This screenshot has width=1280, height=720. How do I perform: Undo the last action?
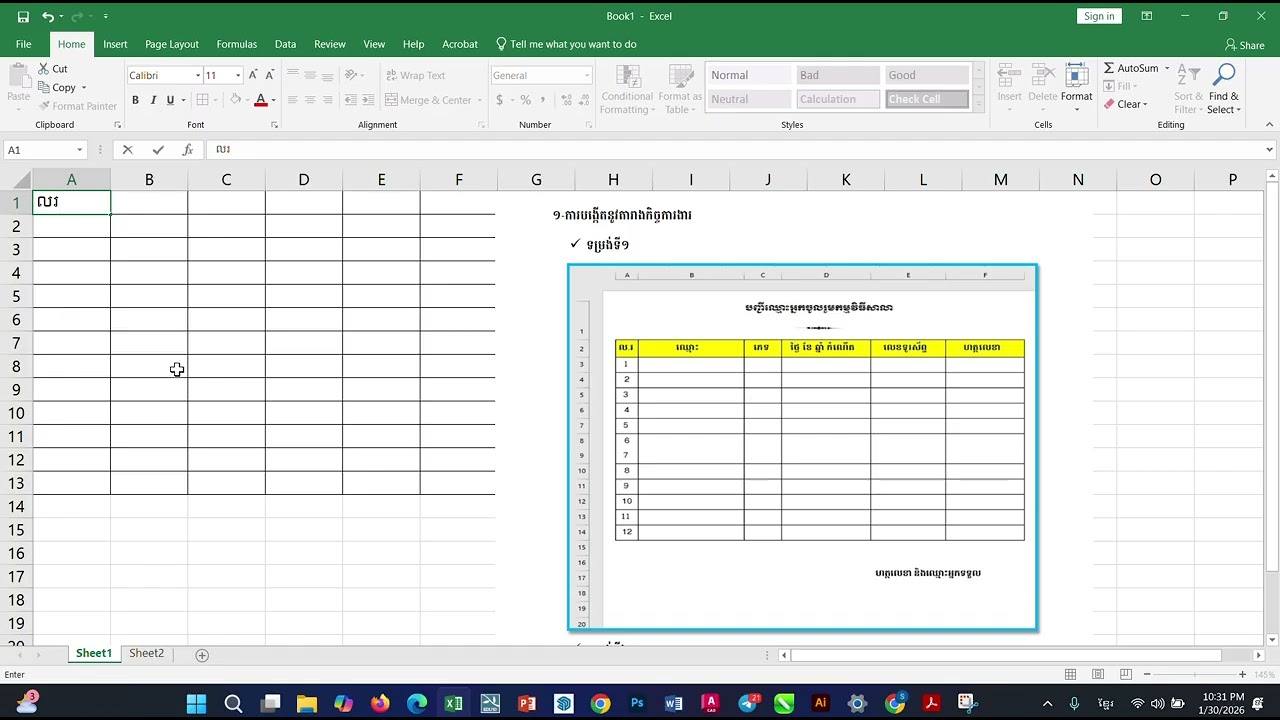47,17
